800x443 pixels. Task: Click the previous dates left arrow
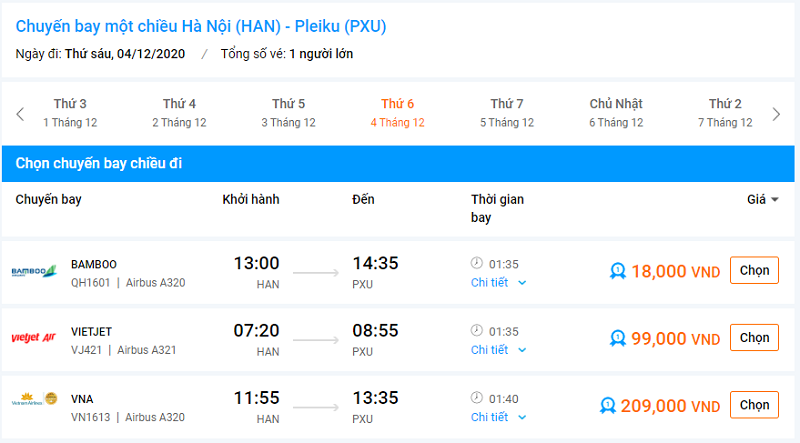coord(20,114)
